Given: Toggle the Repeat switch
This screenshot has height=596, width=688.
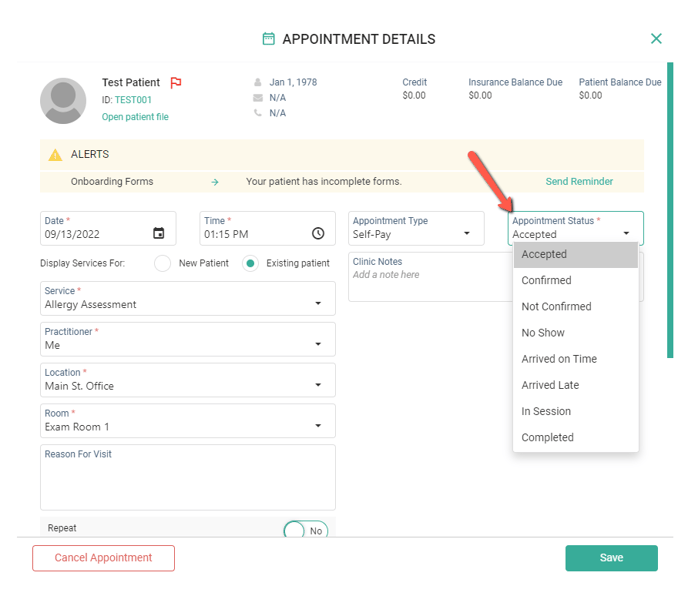Looking at the screenshot, I should coord(305,531).
